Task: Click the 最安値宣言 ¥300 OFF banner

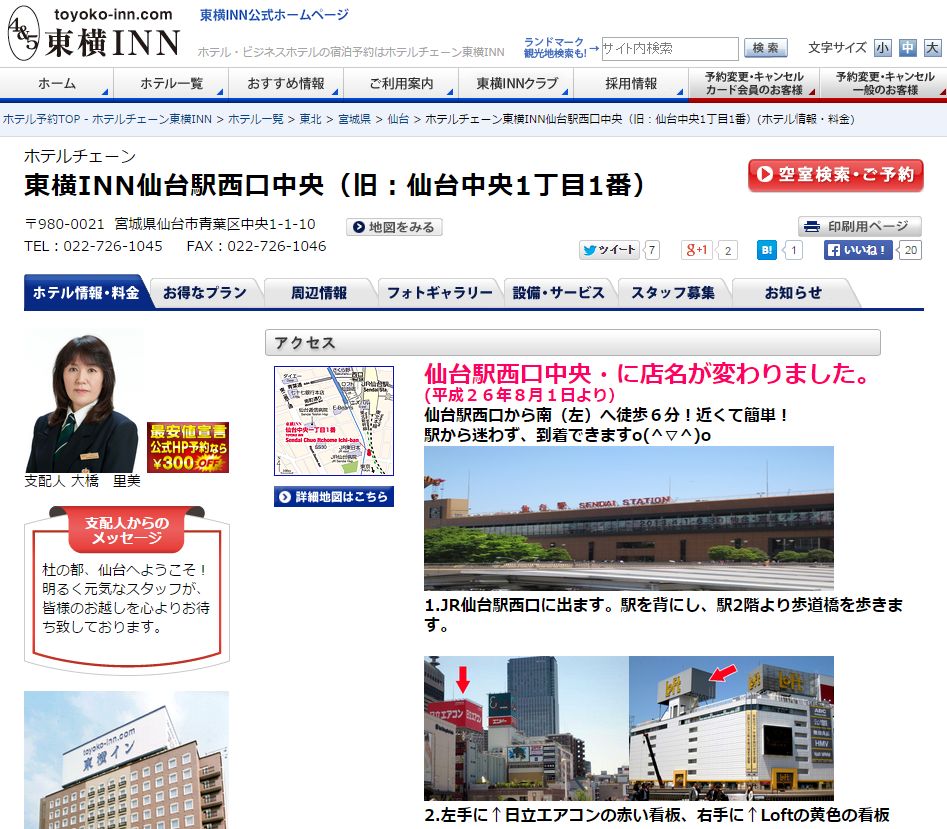Action: pyautogui.click(x=188, y=447)
